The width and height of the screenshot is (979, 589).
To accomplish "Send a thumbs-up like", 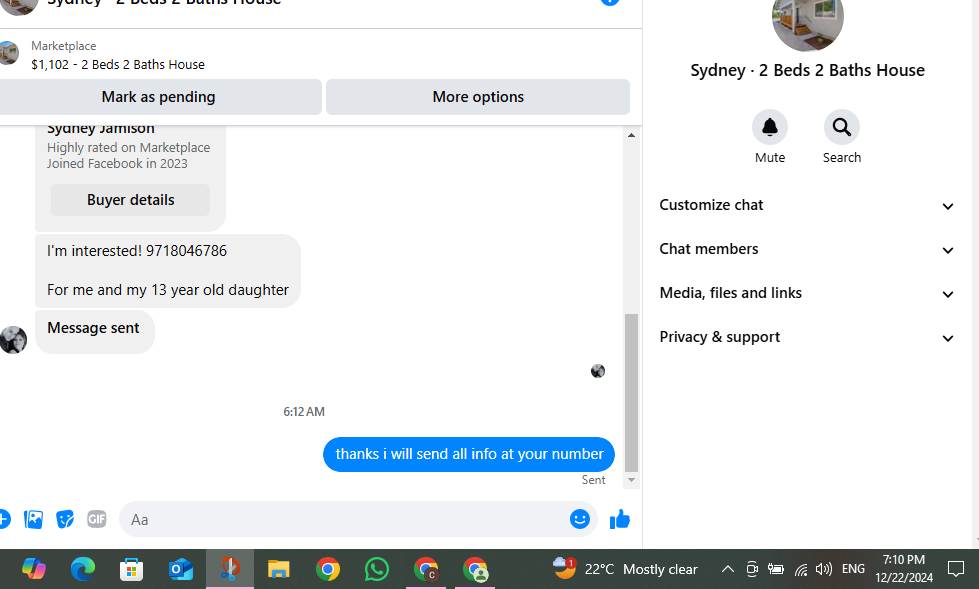I will click(619, 519).
